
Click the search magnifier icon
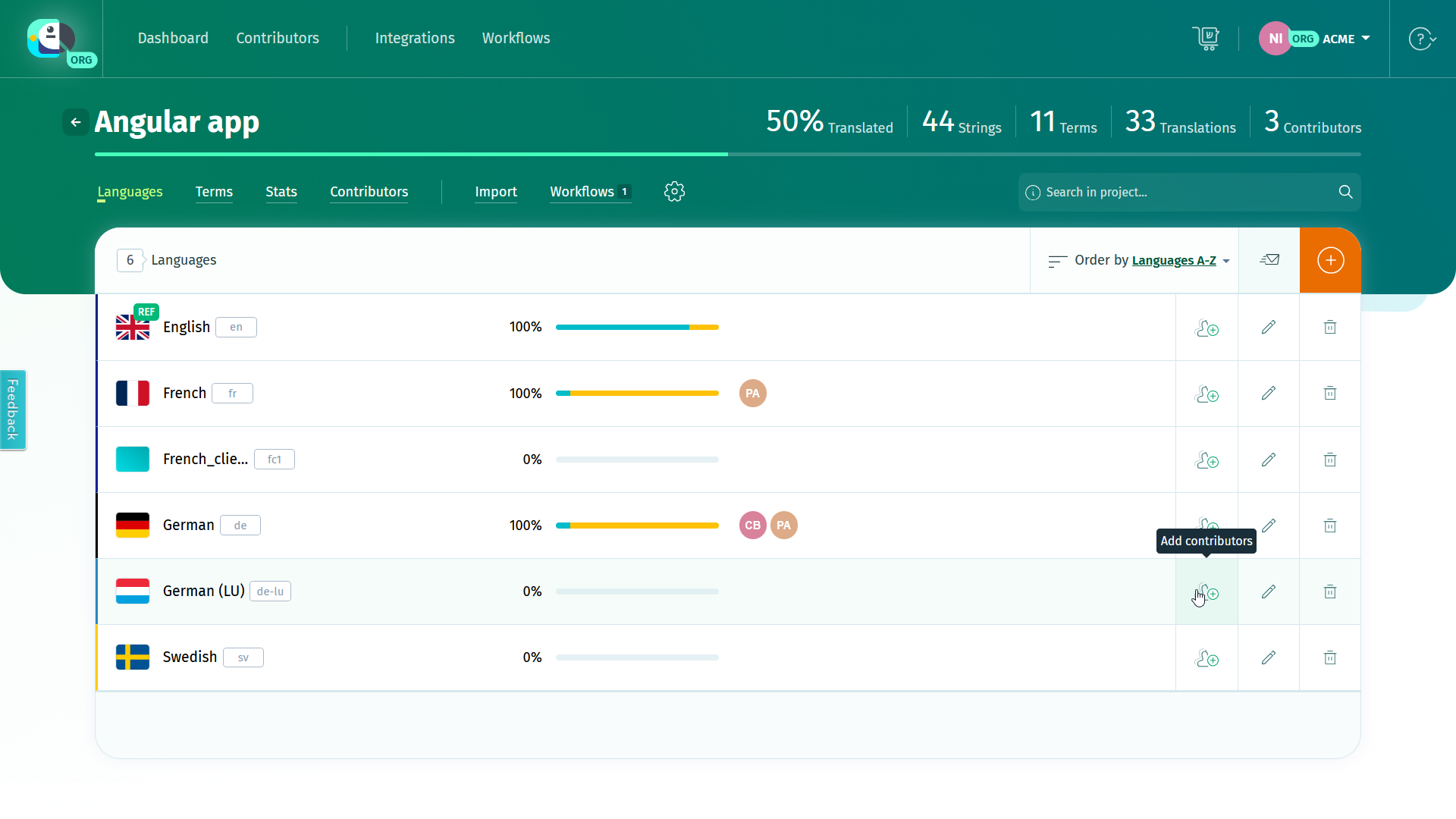point(1345,192)
